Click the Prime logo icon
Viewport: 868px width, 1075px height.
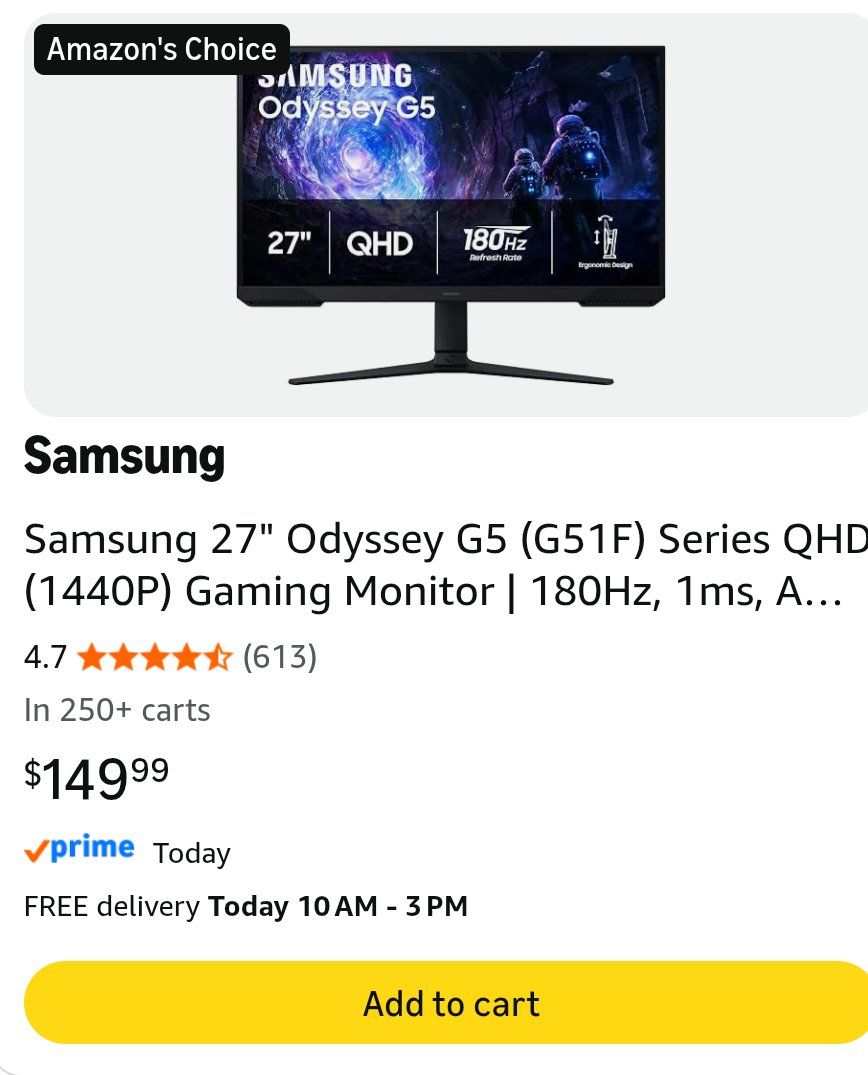[x=80, y=849]
